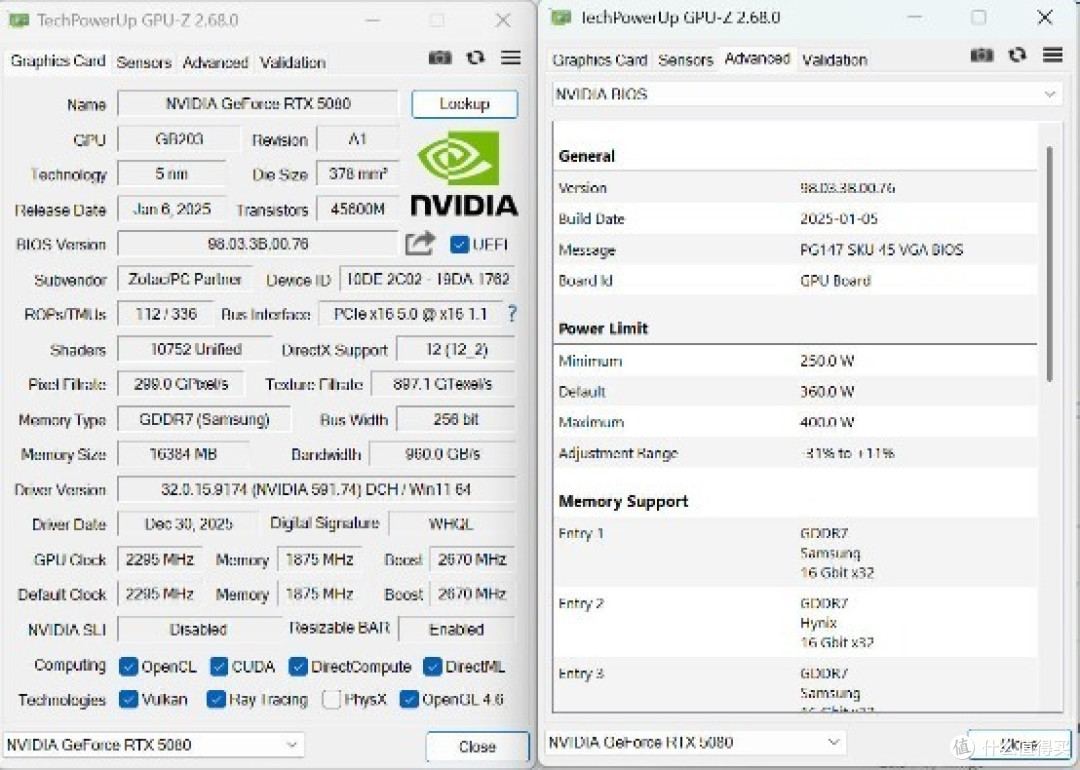The width and height of the screenshot is (1080, 770).
Task: Click the BIOS export share icon
Action: click(x=420, y=243)
